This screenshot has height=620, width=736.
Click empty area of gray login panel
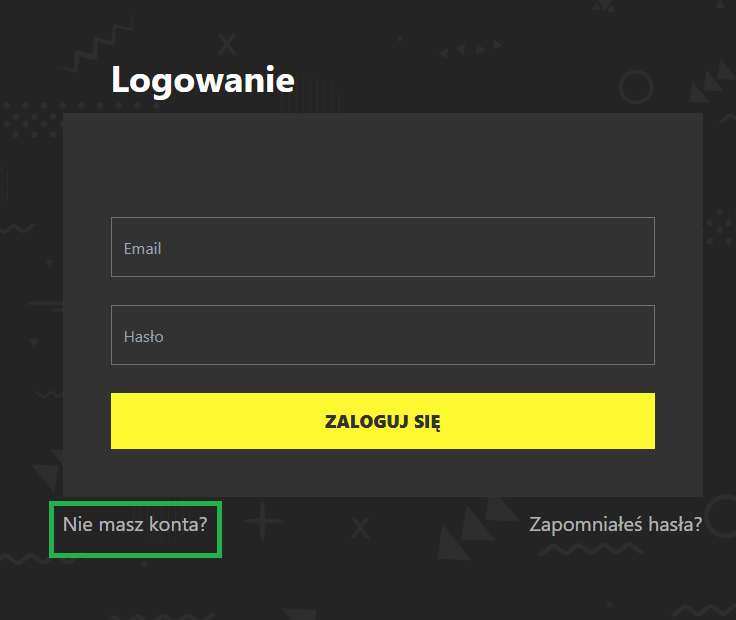click(x=383, y=164)
